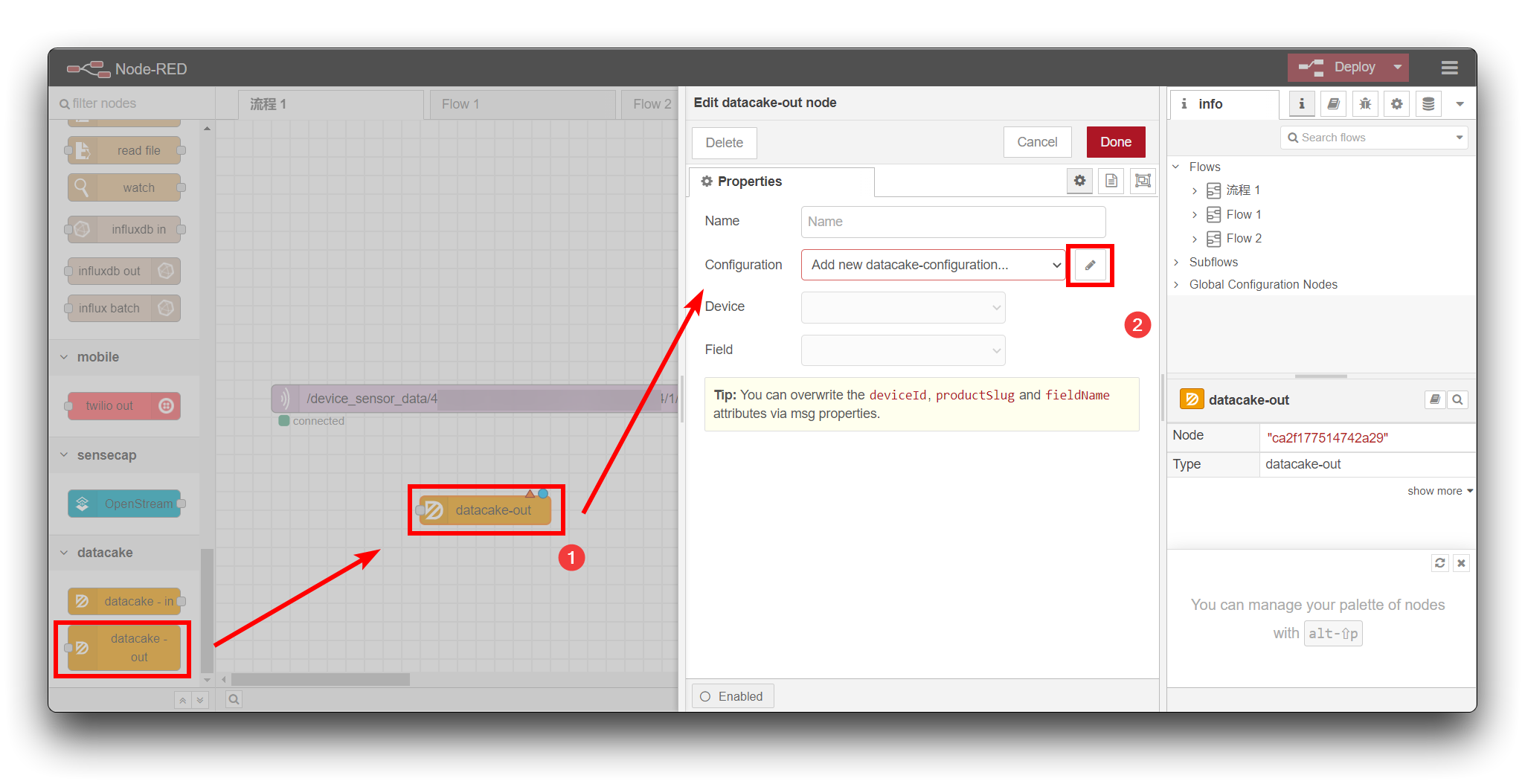Image resolution: width=1525 pixels, height=784 pixels.
Task: Refresh the palette tip
Action: tap(1440, 563)
